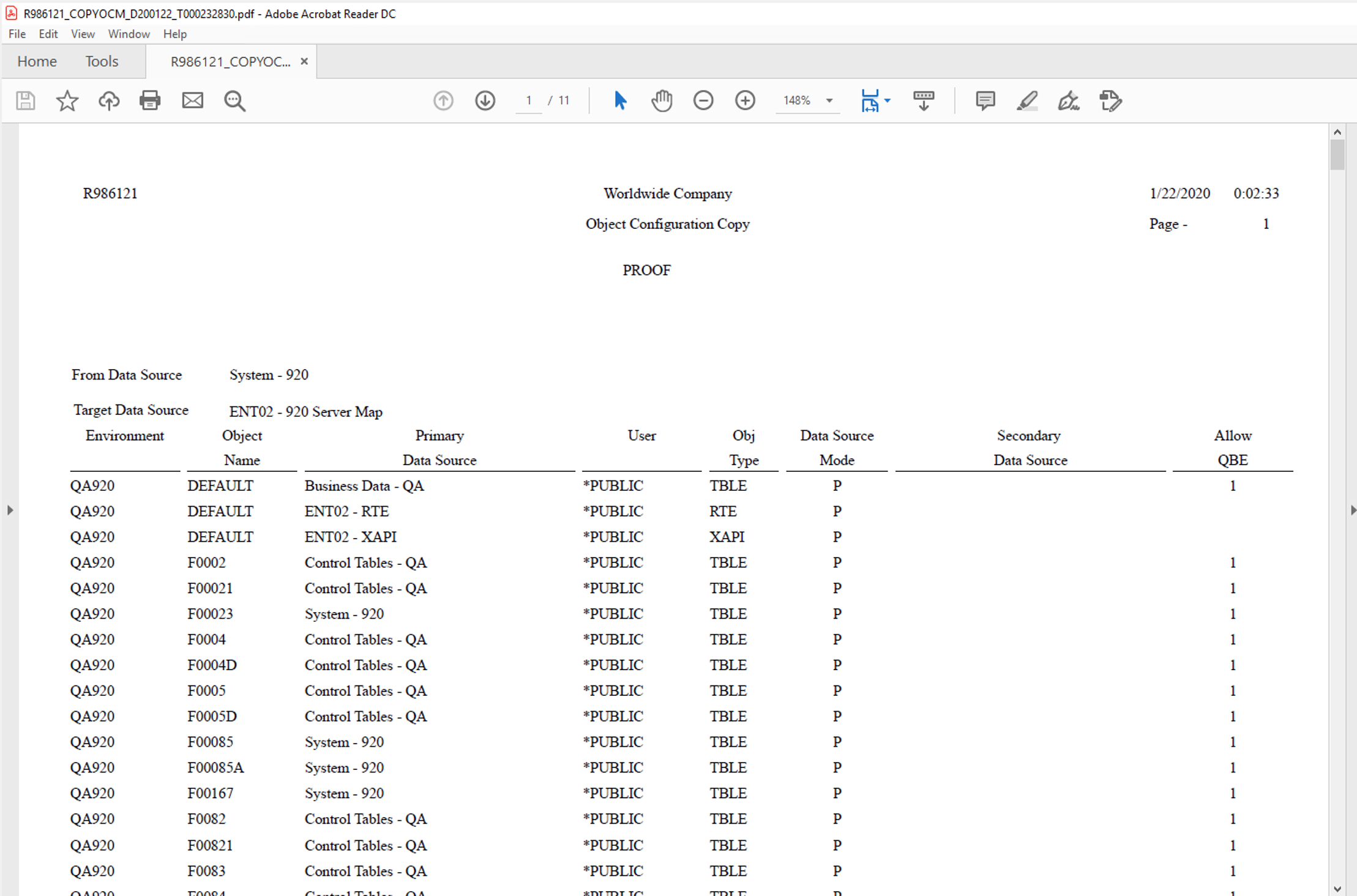This screenshot has height=896, width=1357.
Task: Go to the next page arrow
Action: [485, 100]
